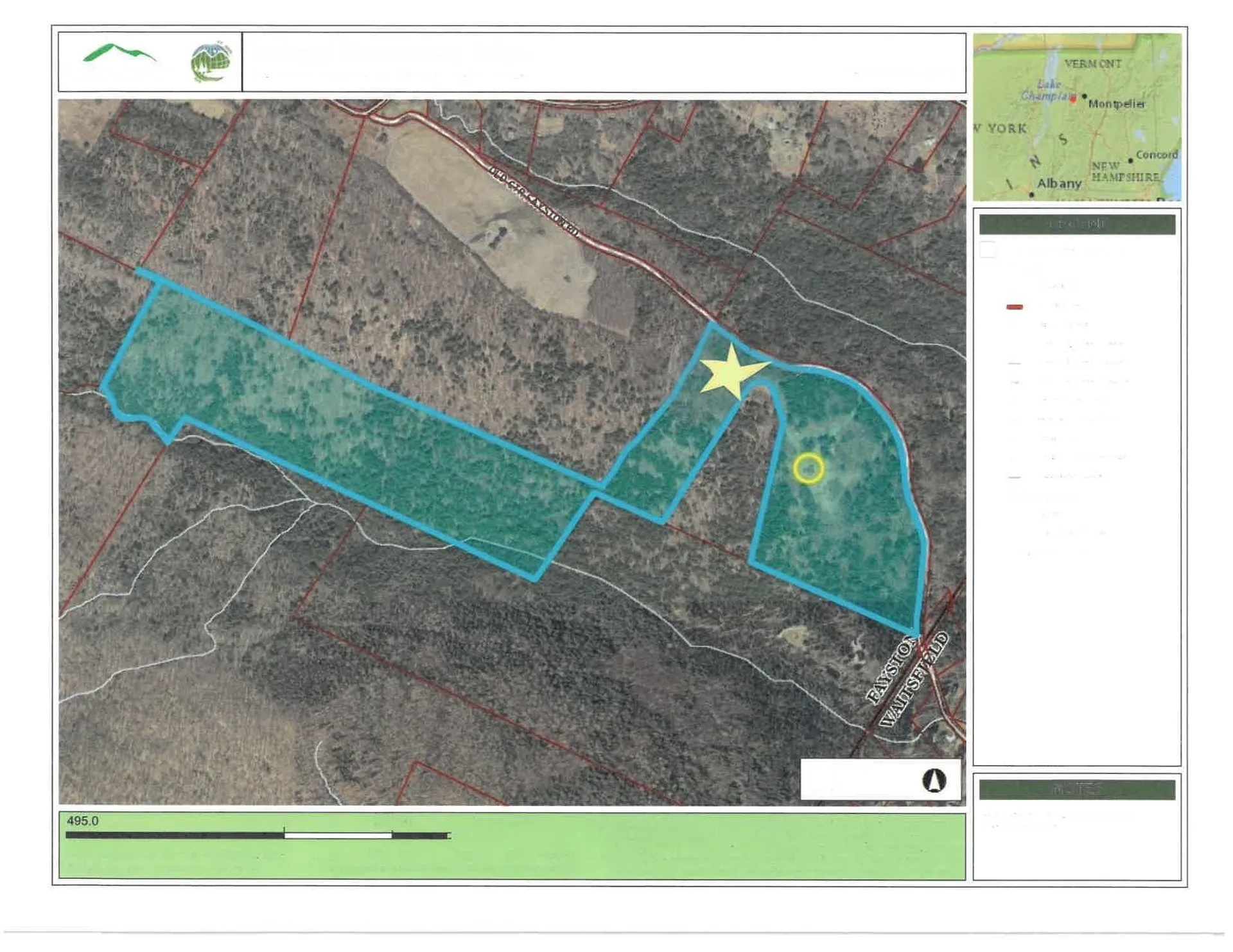
Task: Click the "Lake Champlain" label
Action: 1048,90
